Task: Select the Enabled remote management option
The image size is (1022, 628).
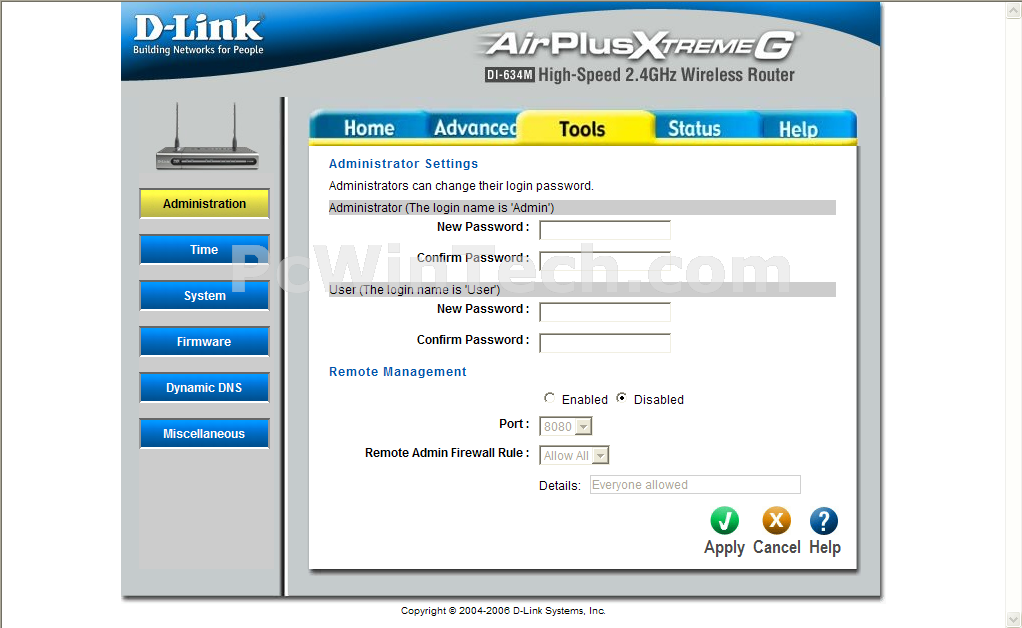Action: point(549,398)
